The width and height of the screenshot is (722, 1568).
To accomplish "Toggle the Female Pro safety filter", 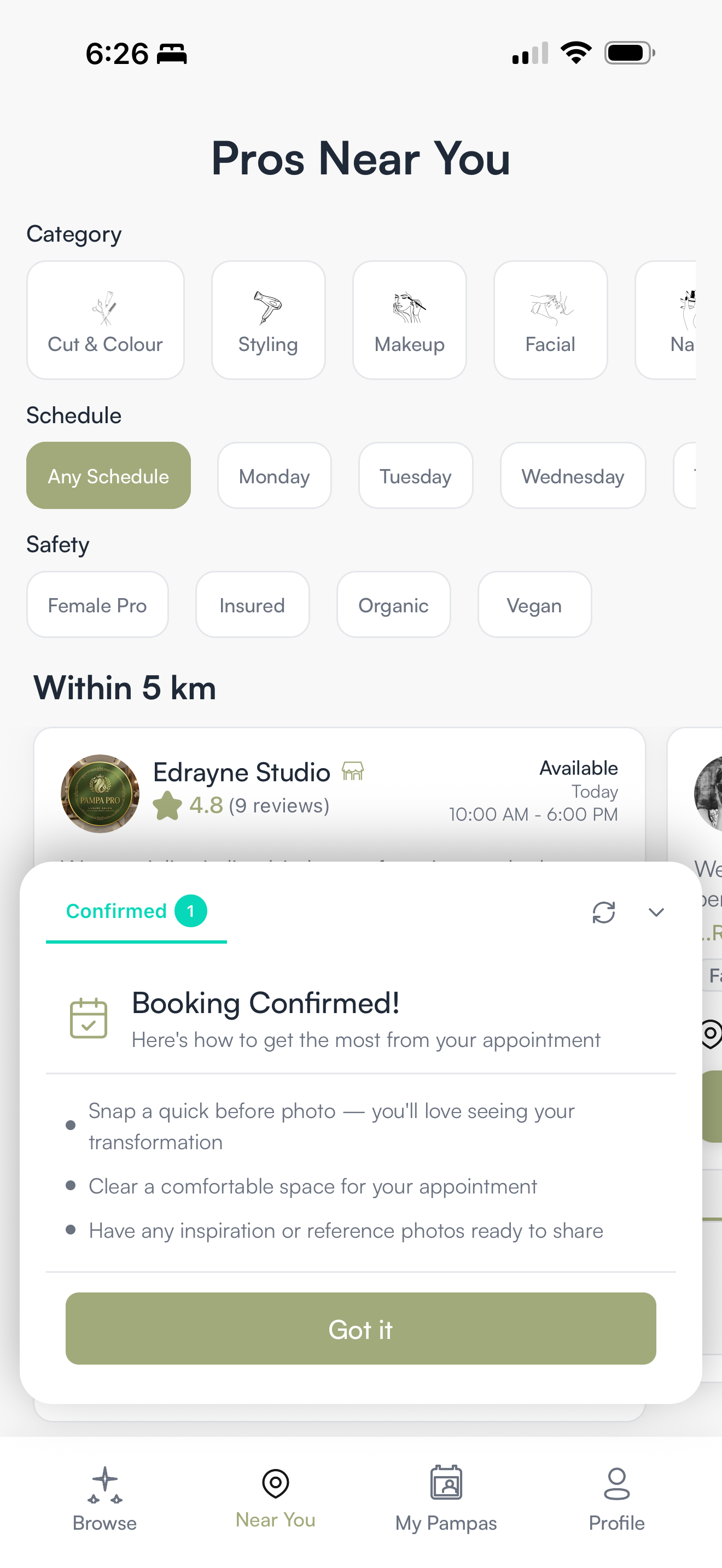I will (x=97, y=605).
